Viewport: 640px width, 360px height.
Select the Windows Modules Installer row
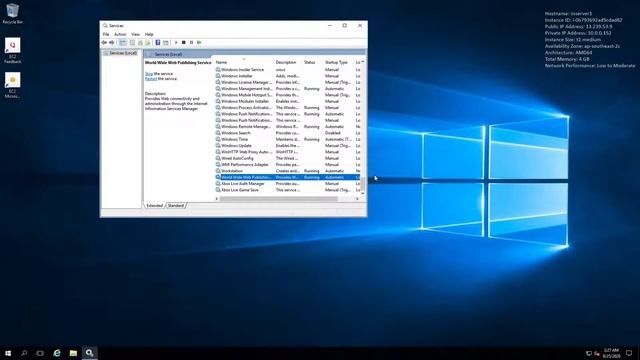pyautogui.click(x=287, y=101)
